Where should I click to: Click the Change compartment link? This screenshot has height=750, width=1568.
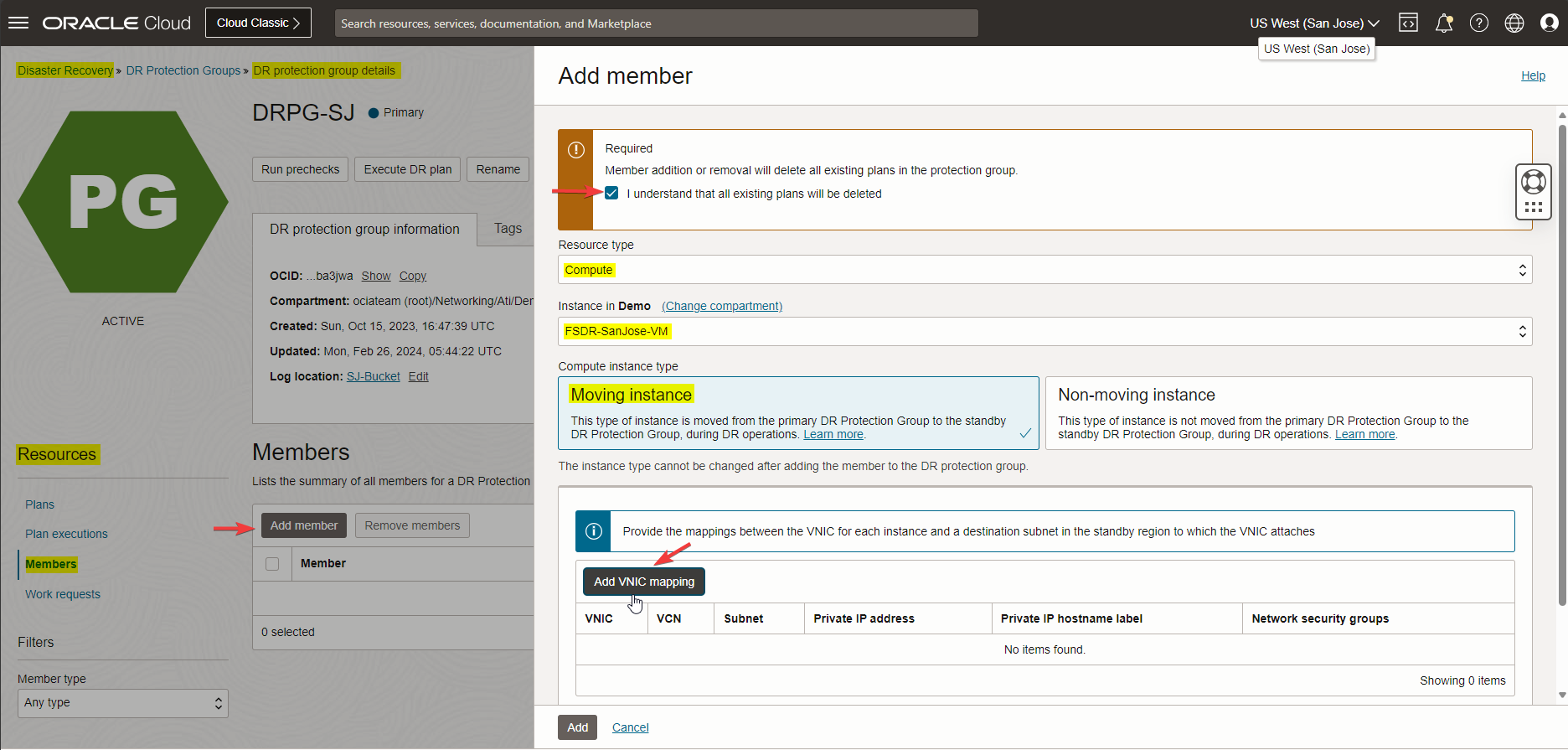721,306
